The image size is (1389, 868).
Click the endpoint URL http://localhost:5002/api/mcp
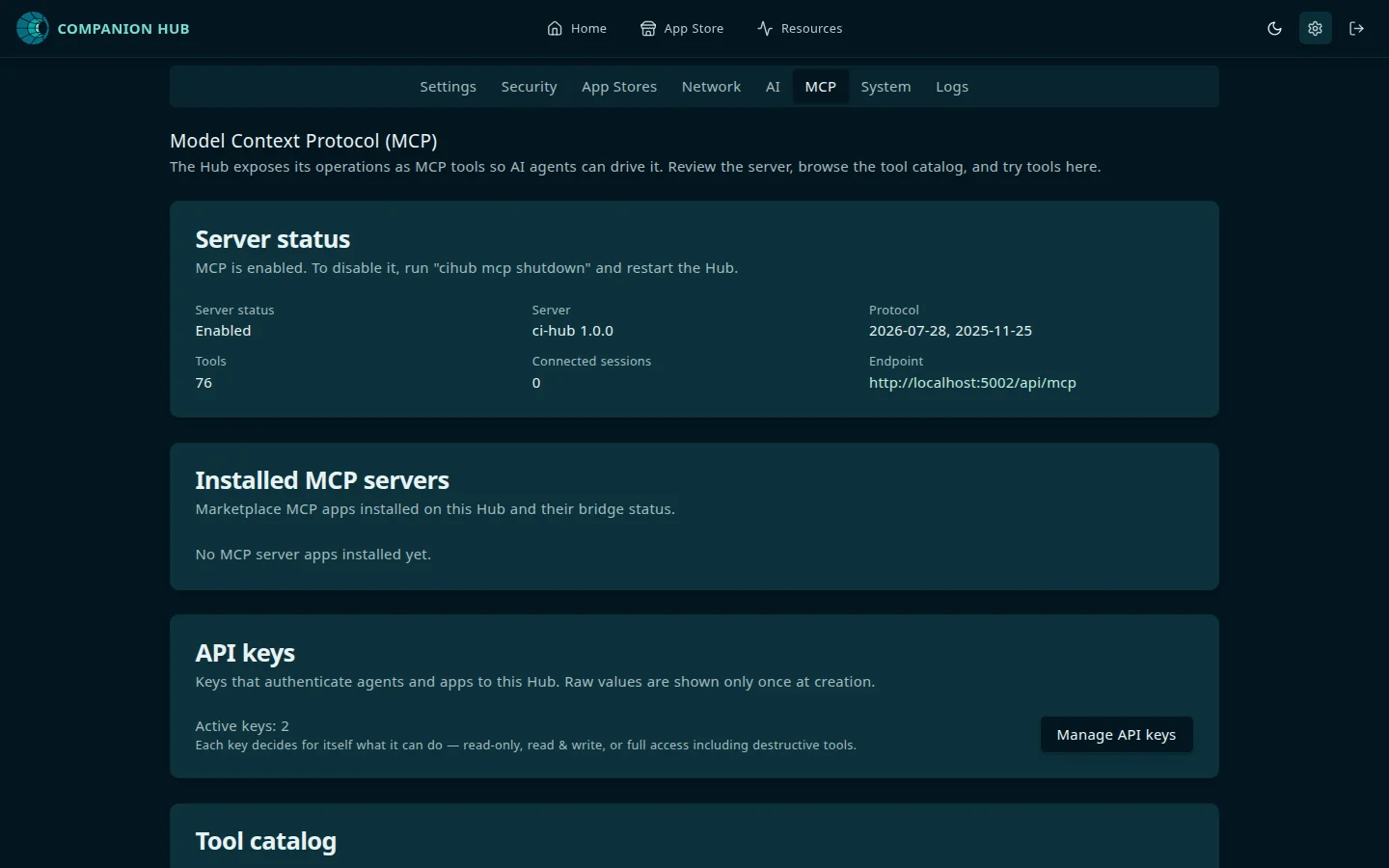pos(972,383)
